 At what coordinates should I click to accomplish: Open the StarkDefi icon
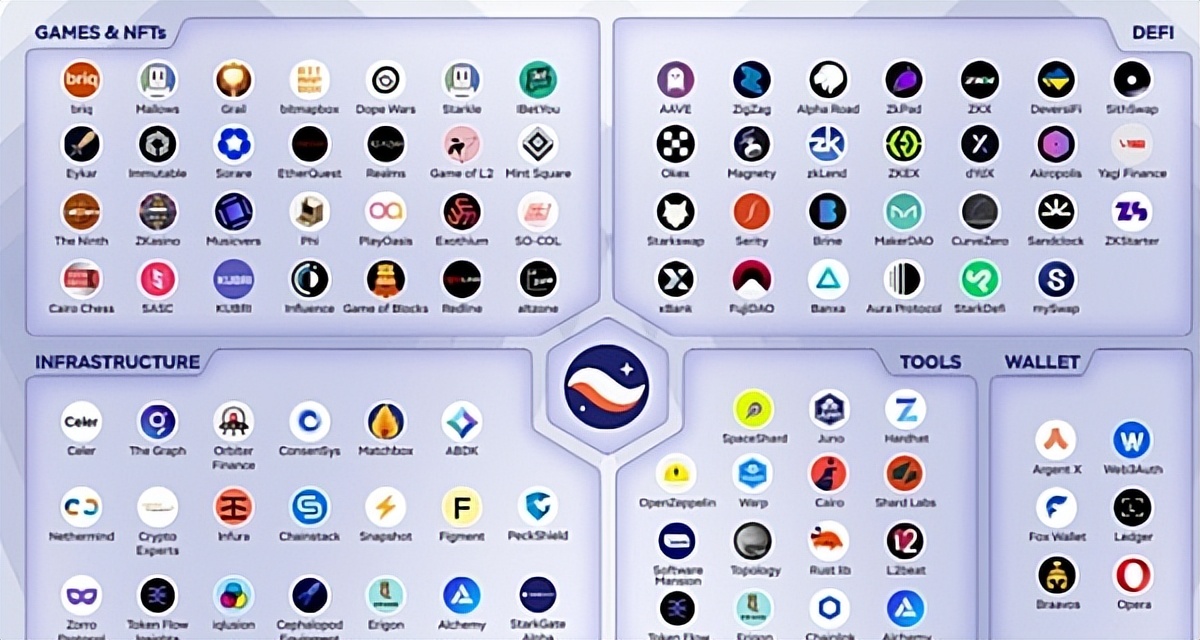pos(980,280)
